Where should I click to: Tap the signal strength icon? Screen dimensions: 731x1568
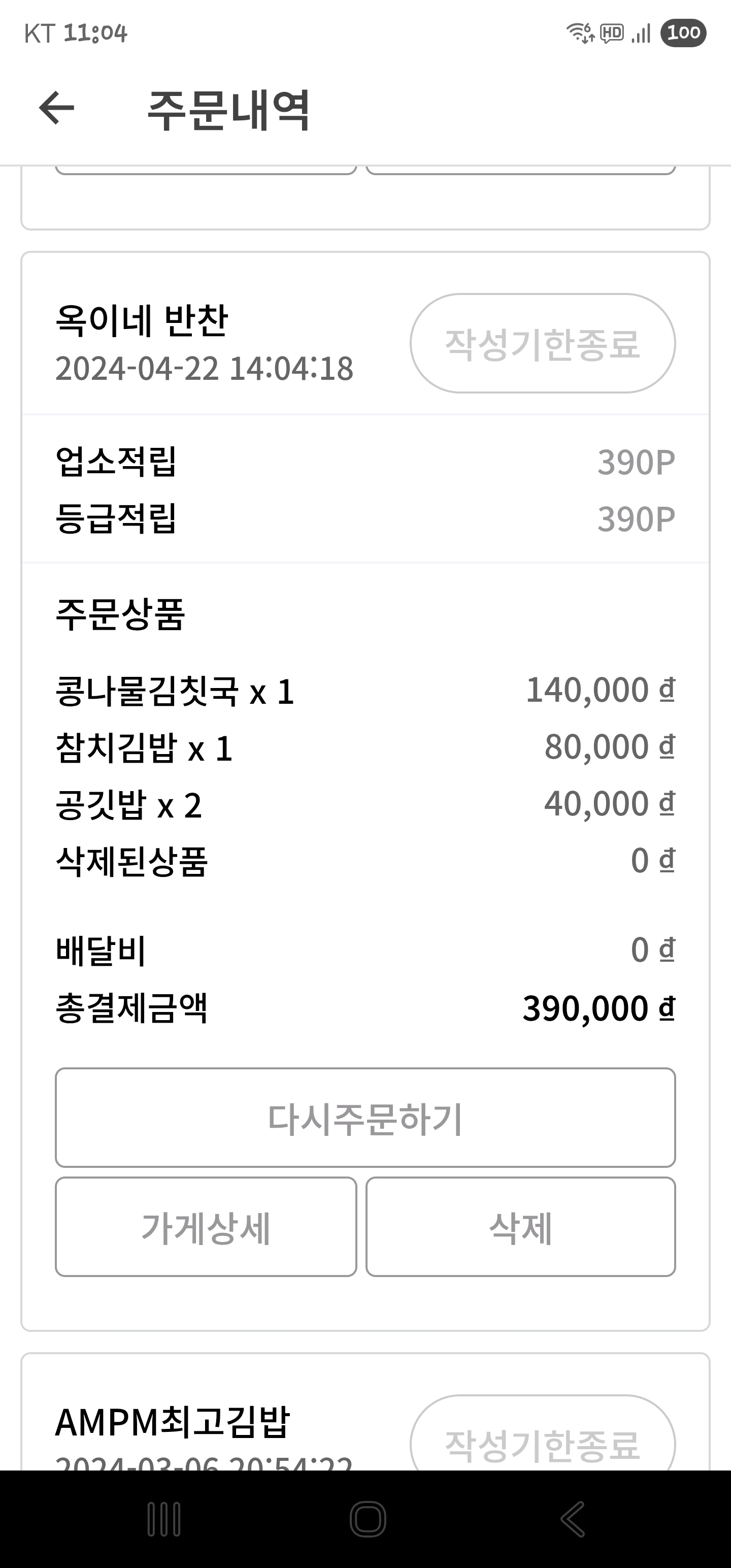coord(641,33)
